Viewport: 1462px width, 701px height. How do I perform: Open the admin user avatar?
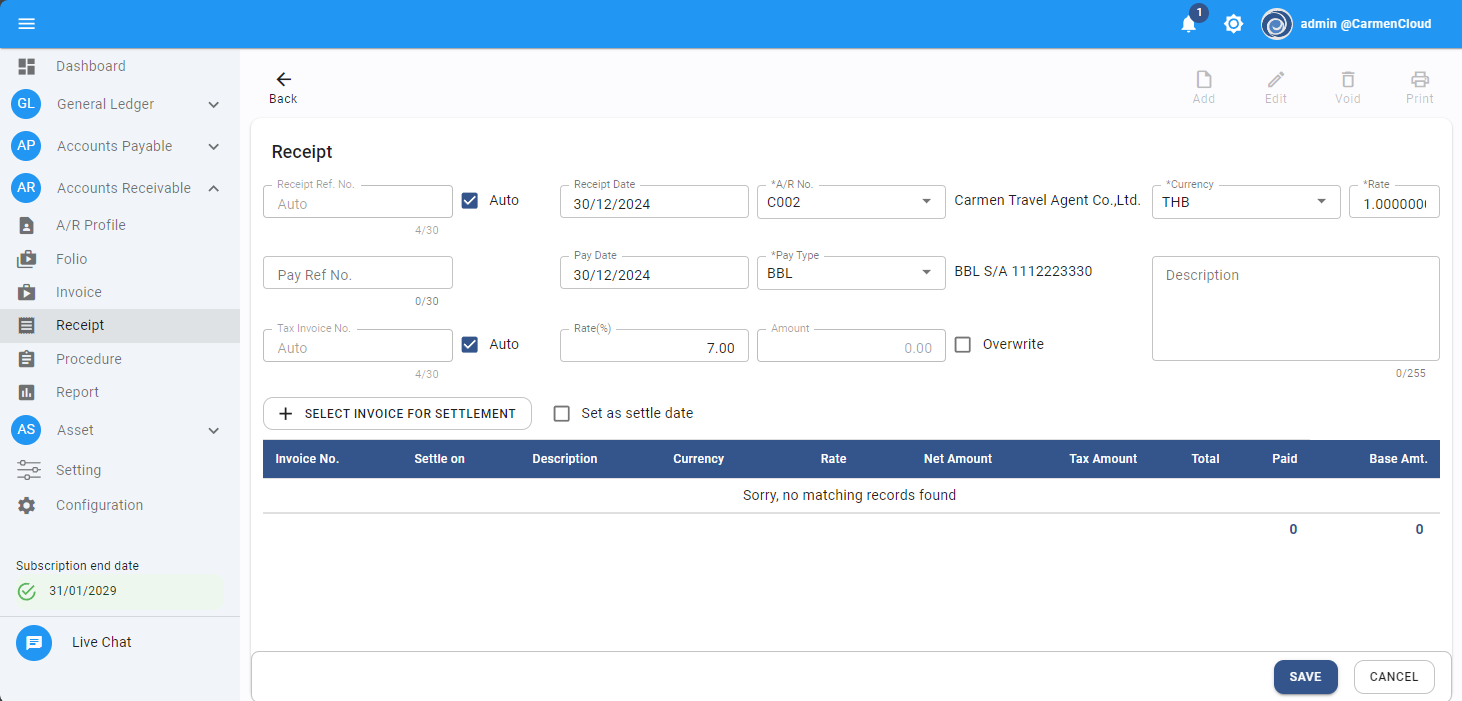(x=1277, y=24)
